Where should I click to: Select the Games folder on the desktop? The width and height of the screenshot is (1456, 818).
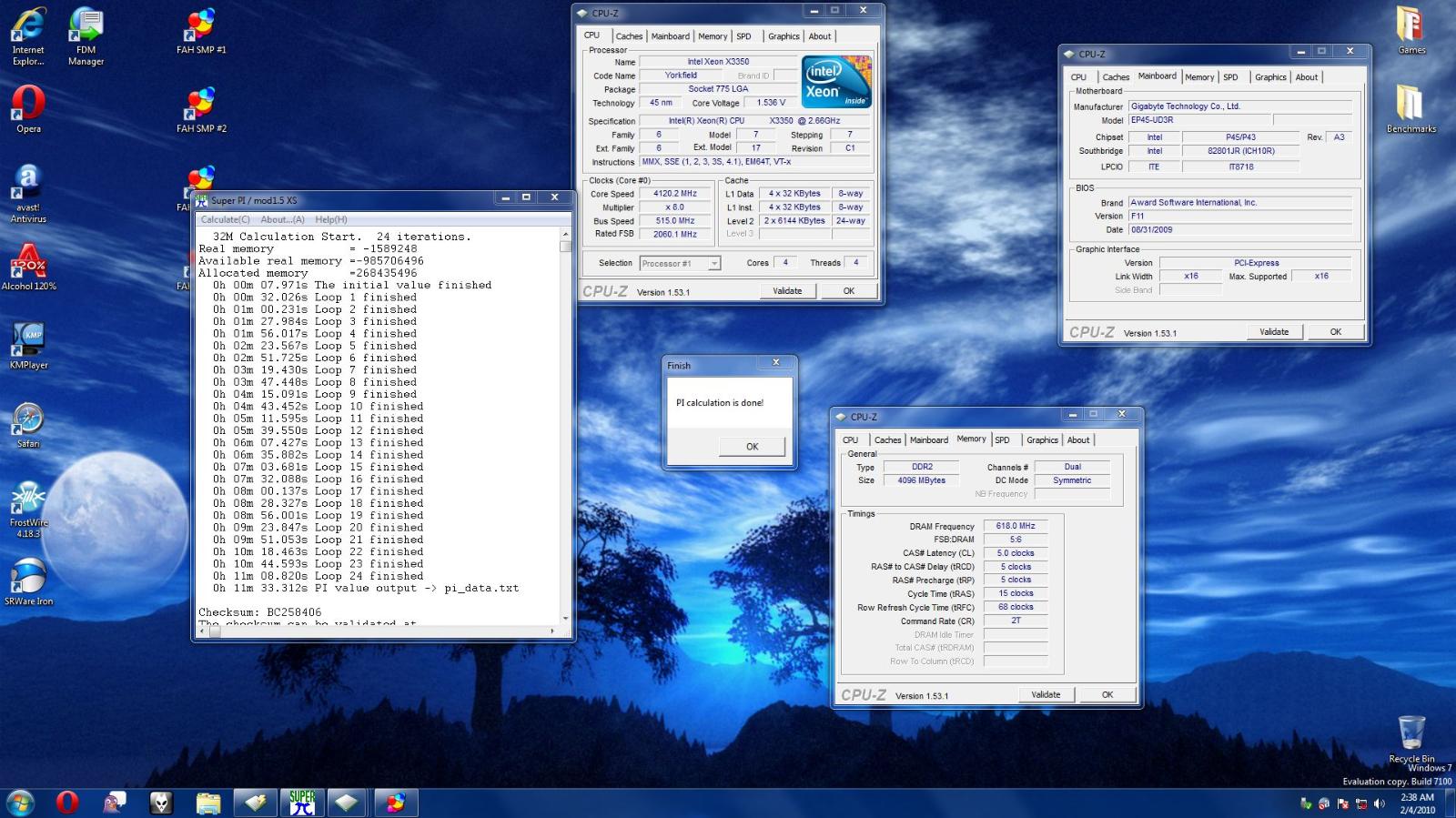[1411, 31]
